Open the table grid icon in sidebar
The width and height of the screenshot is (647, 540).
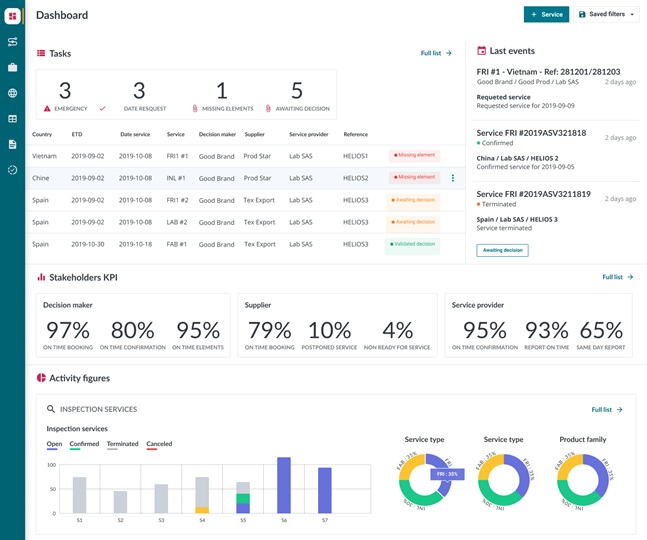pyautogui.click(x=12, y=119)
